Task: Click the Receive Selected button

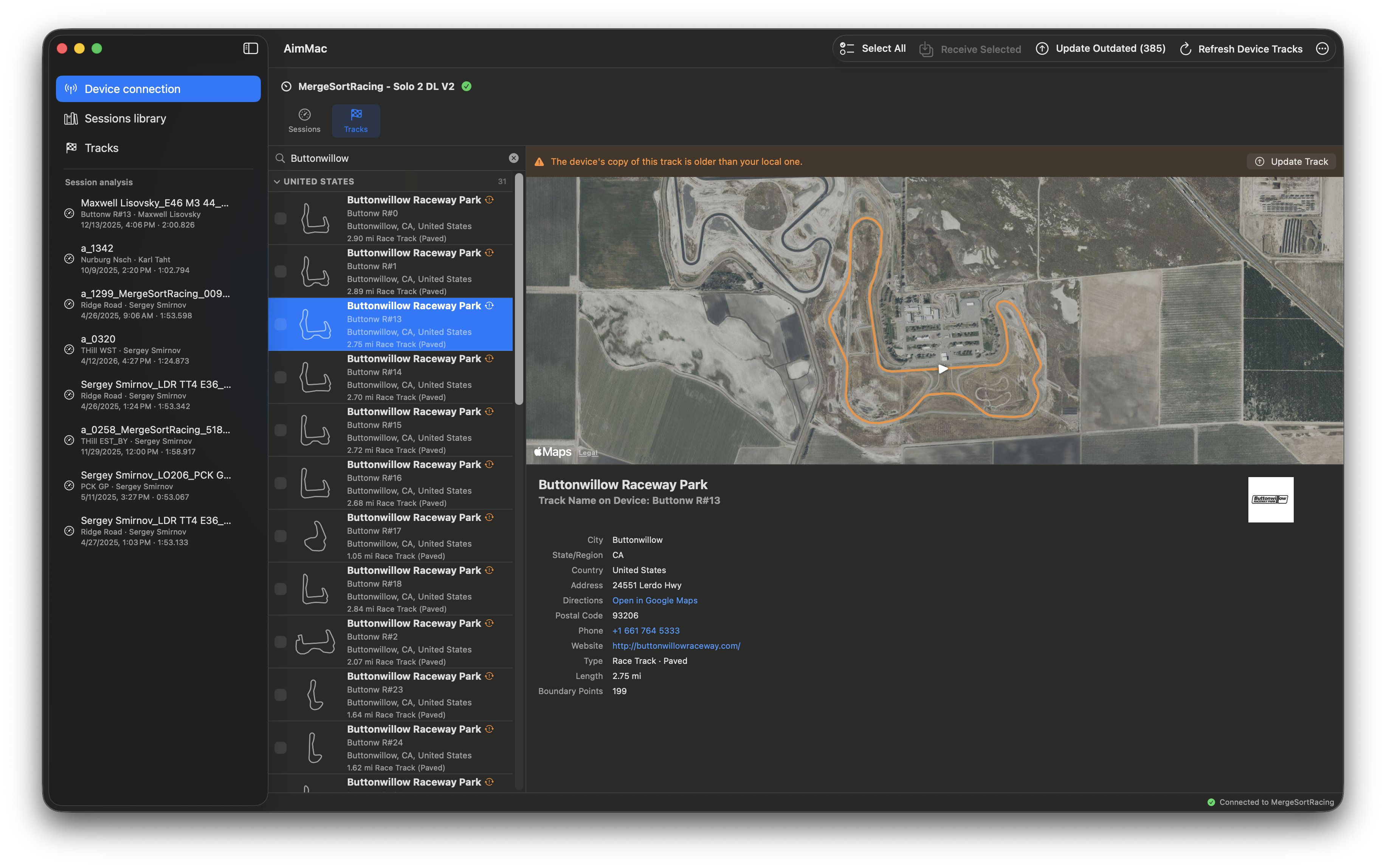Action: (970, 49)
